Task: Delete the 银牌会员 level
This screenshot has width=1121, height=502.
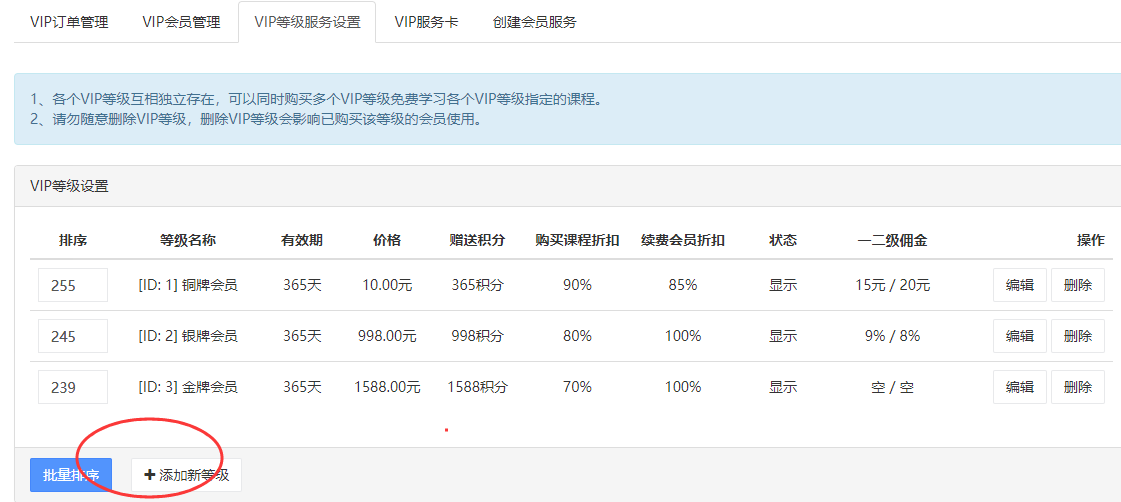Action: coord(1077,336)
